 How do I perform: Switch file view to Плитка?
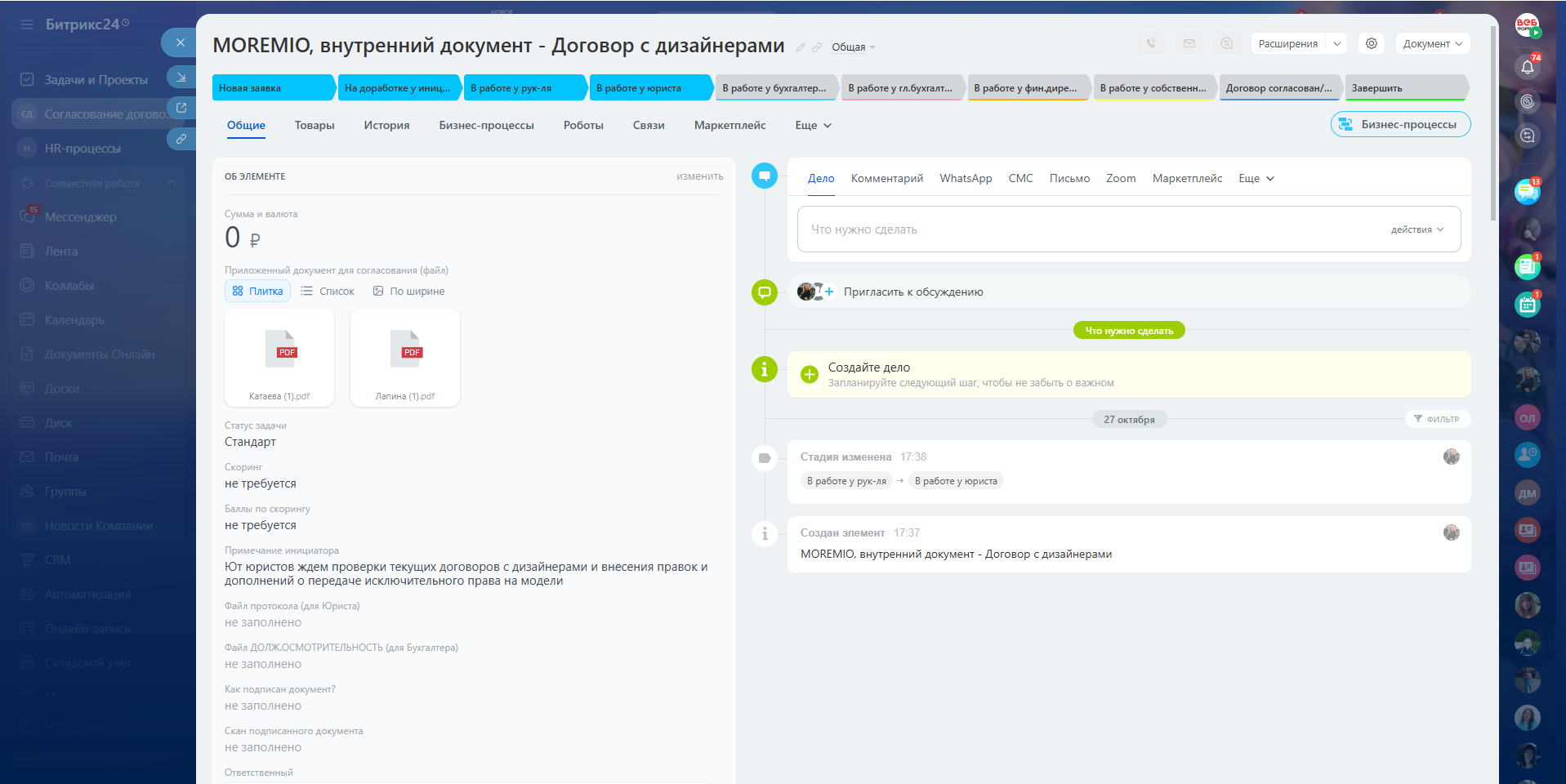point(257,291)
